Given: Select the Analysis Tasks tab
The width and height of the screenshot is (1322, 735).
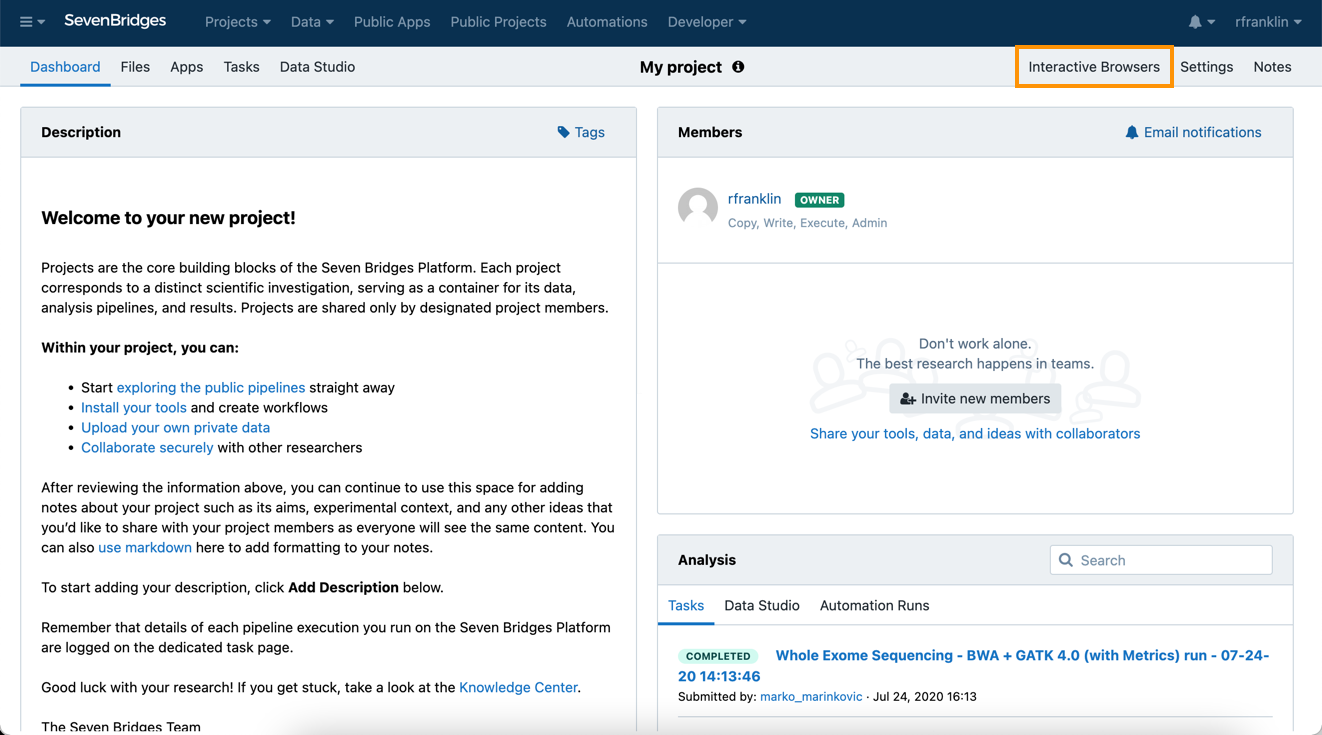Looking at the screenshot, I should 686,606.
